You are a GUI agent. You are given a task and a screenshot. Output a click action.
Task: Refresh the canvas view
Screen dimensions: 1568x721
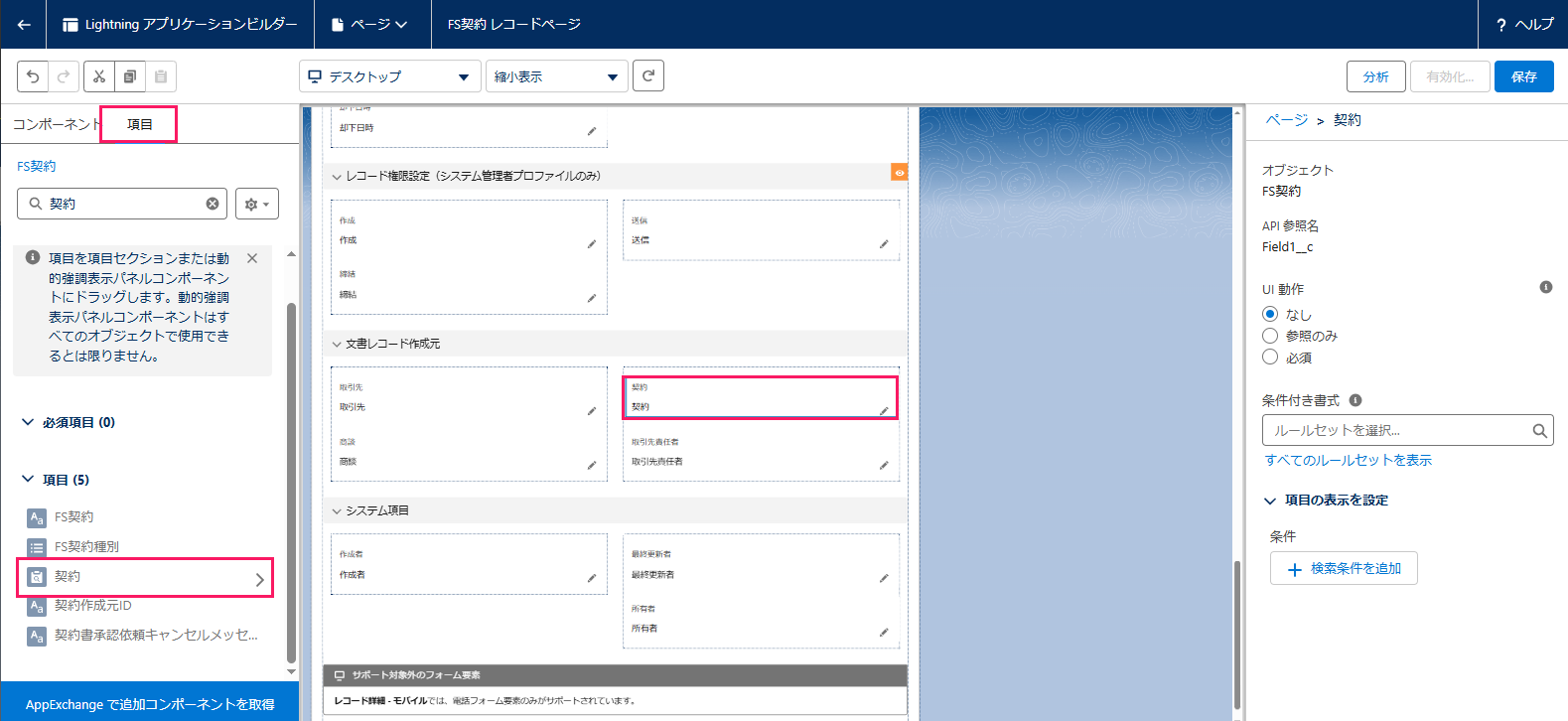[648, 75]
